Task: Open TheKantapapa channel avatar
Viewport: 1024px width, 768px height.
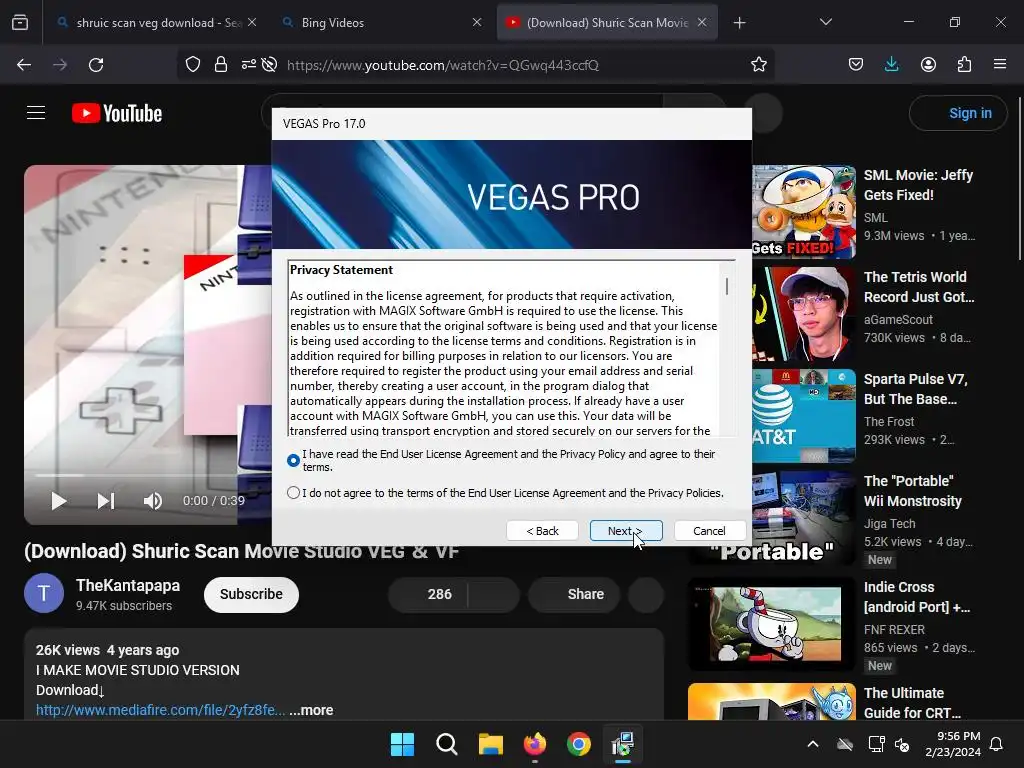Action: 44,593
